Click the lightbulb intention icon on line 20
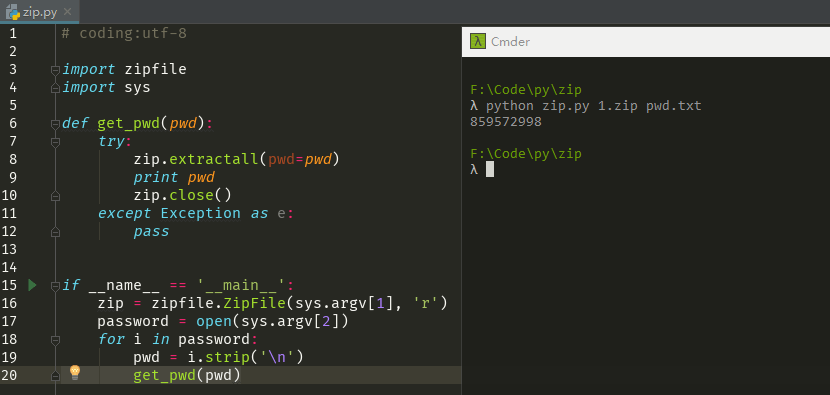The image size is (830, 395). click(x=75, y=373)
